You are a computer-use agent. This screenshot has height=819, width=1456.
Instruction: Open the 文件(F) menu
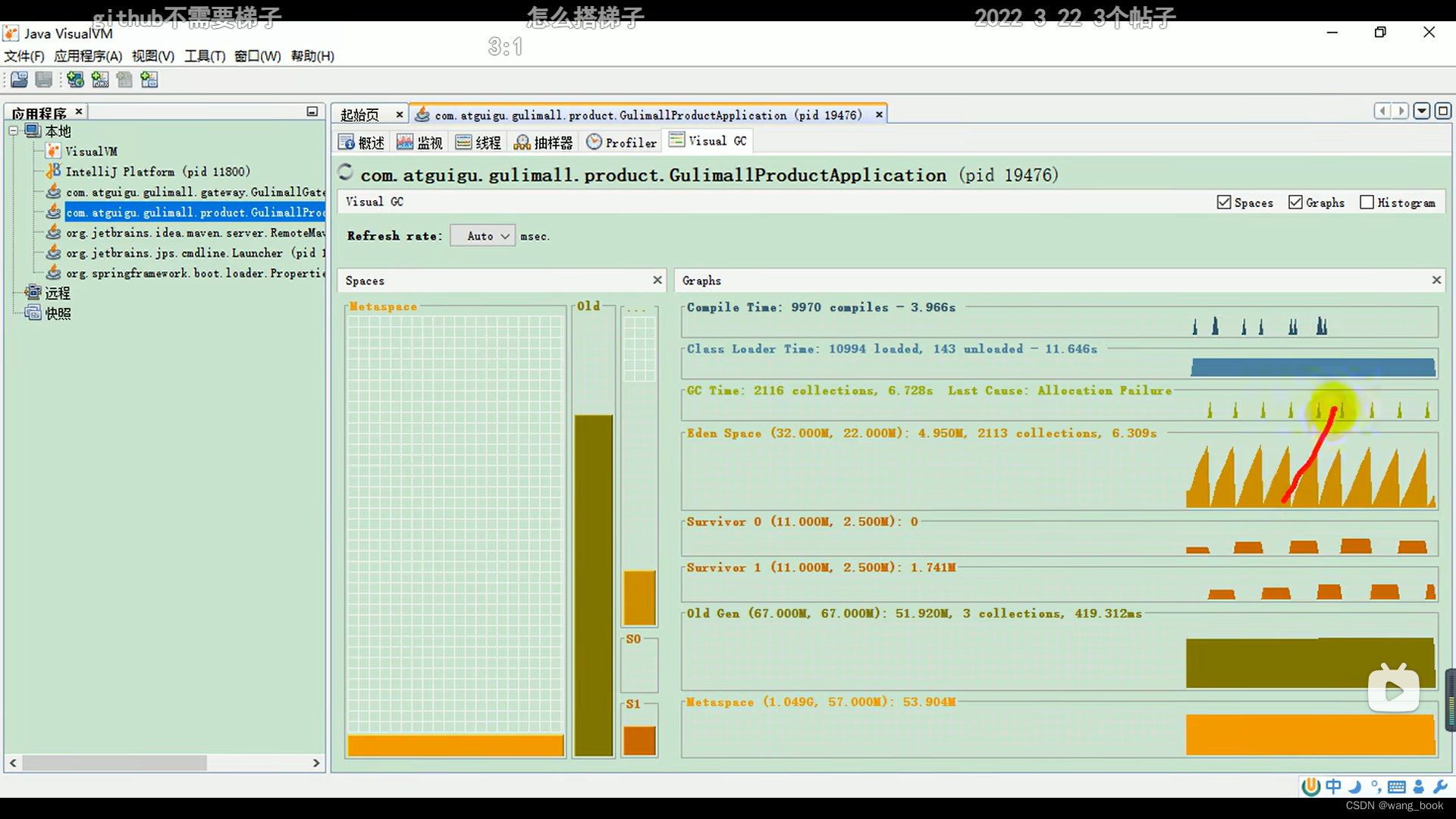(x=24, y=56)
